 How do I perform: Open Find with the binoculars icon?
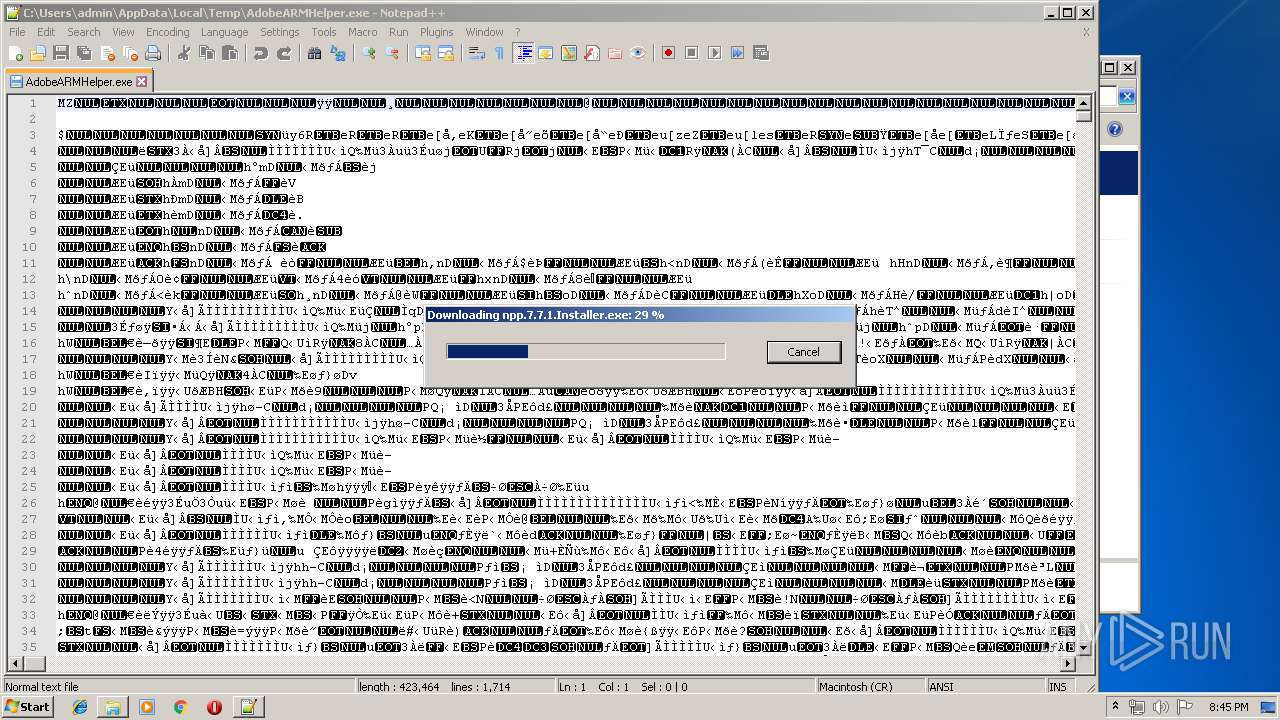[315, 53]
